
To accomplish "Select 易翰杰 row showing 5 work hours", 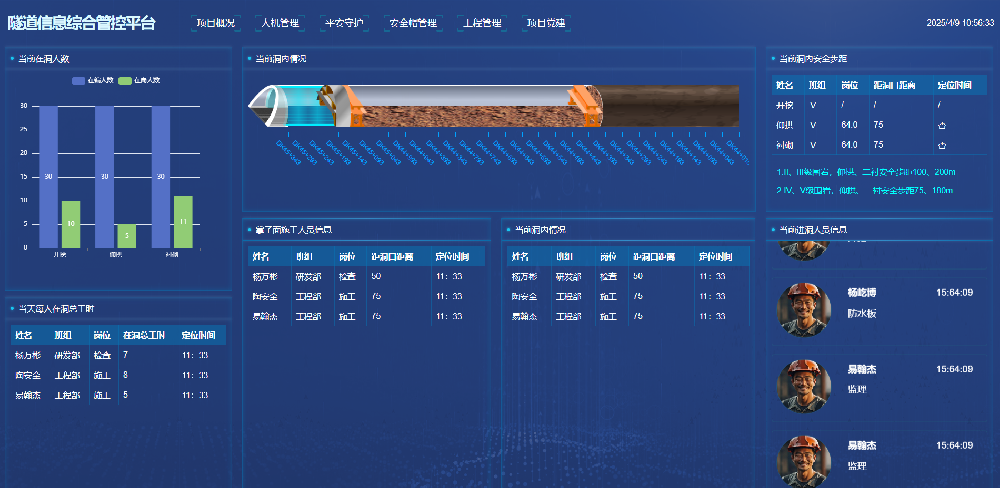I will click(x=118, y=395).
